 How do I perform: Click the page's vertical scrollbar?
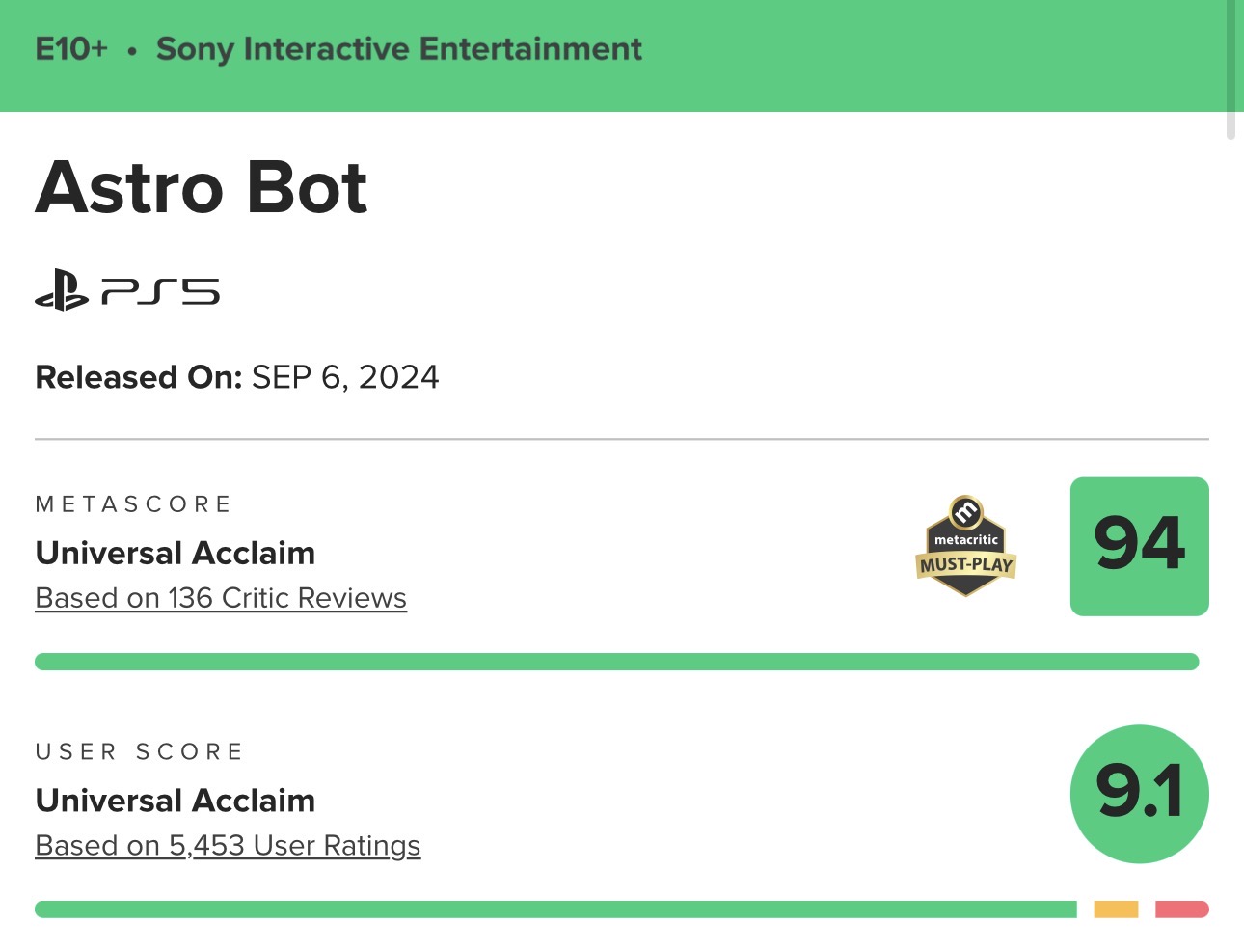coord(1230,69)
